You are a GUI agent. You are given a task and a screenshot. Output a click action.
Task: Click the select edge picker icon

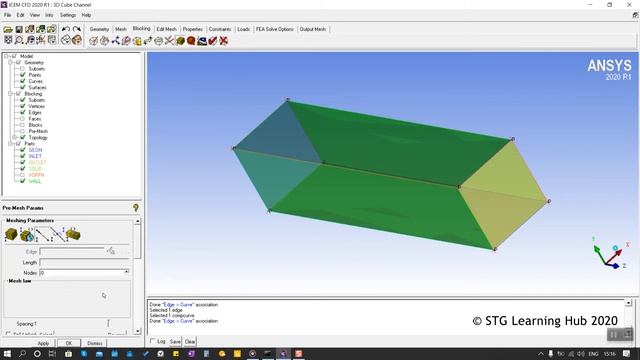[x=111, y=251]
